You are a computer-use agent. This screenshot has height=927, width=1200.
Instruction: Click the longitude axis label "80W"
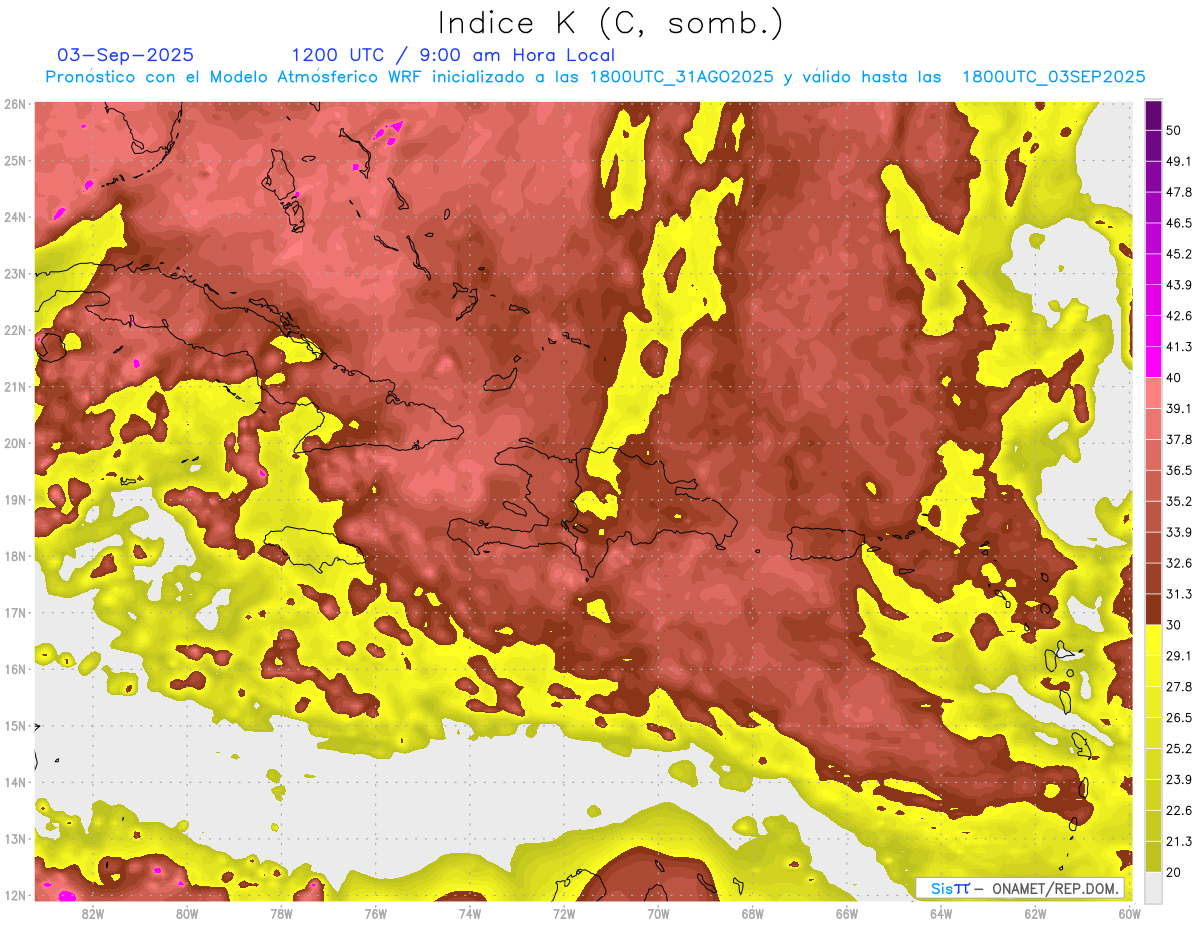186,914
